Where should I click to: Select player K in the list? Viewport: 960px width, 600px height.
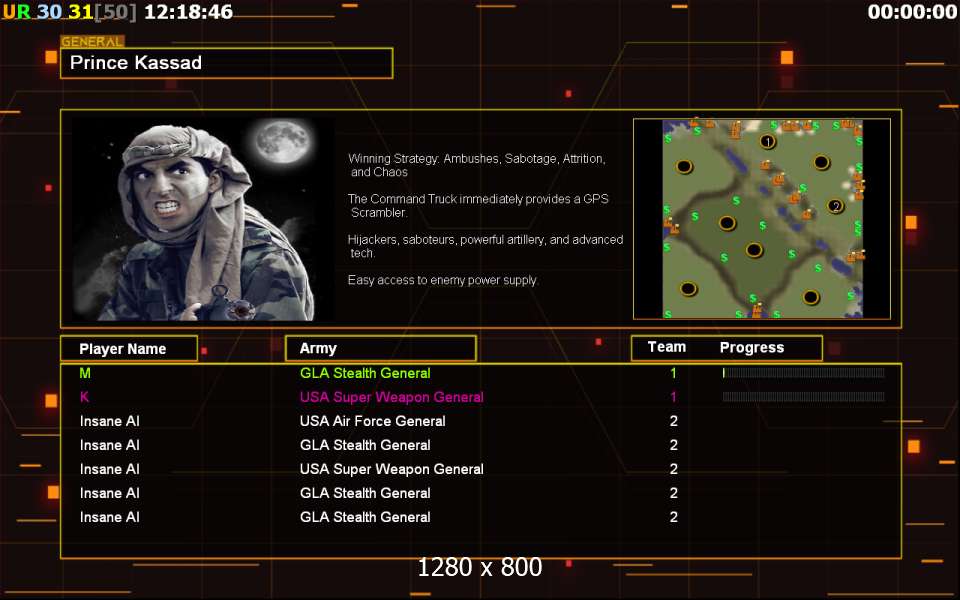click(x=84, y=397)
